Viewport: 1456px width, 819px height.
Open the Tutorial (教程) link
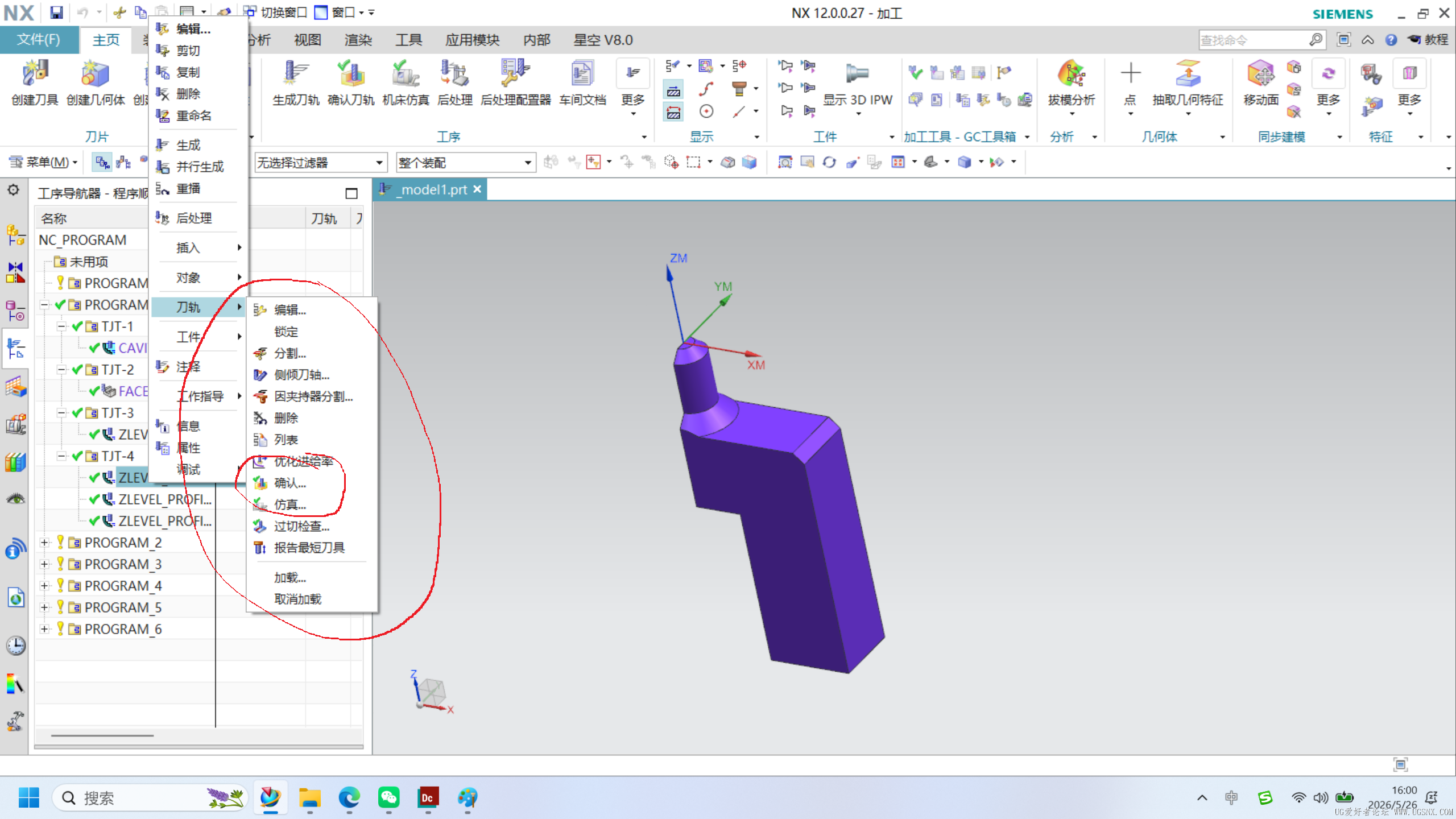1428,40
